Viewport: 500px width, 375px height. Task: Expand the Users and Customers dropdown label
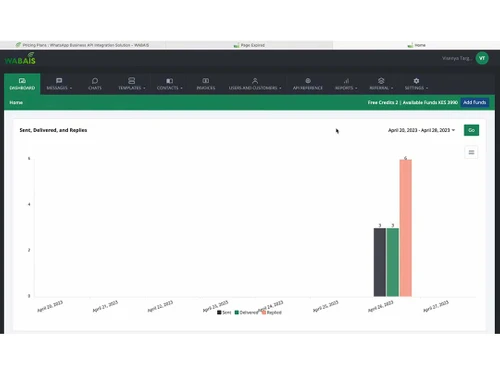pyautogui.click(x=255, y=88)
